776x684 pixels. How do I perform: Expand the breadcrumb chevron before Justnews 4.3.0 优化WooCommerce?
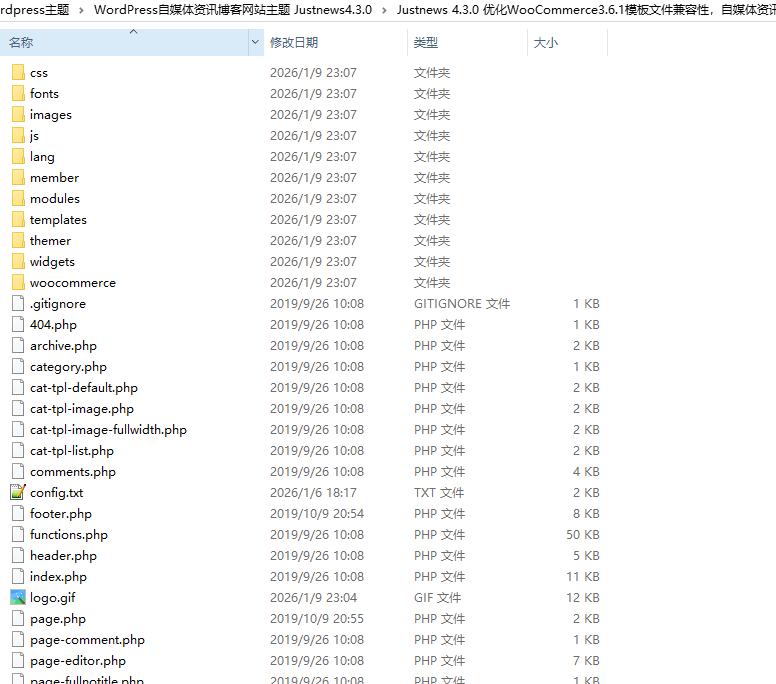[385, 10]
